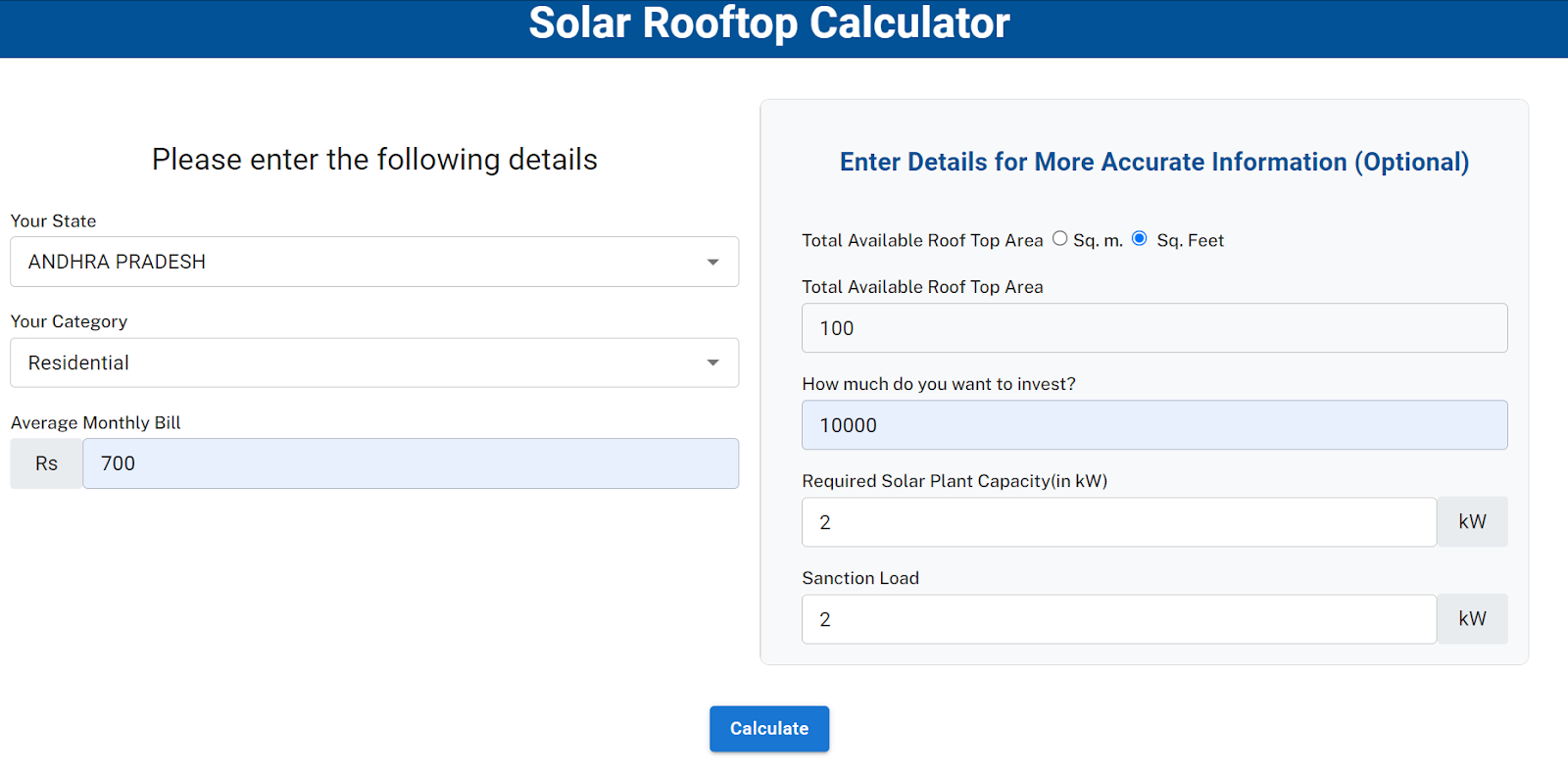The width and height of the screenshot is (1568, 775).
Task: Click the 'Your Category' label
Action: [69, 321]
